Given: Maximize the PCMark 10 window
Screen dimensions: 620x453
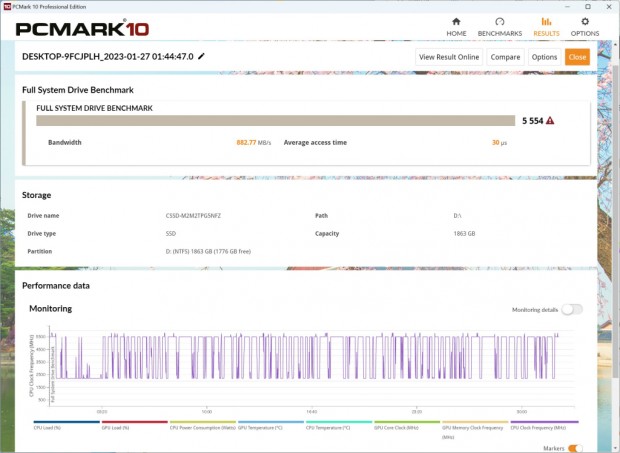Looking at the screenshot, I should tap(588, 6).
